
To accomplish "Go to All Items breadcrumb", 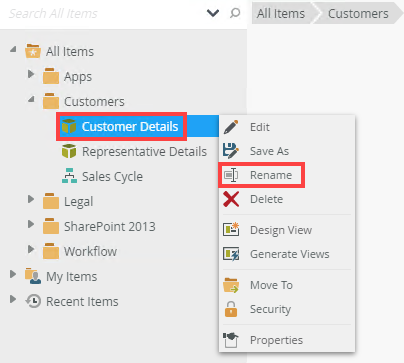I will pos(281,14).
